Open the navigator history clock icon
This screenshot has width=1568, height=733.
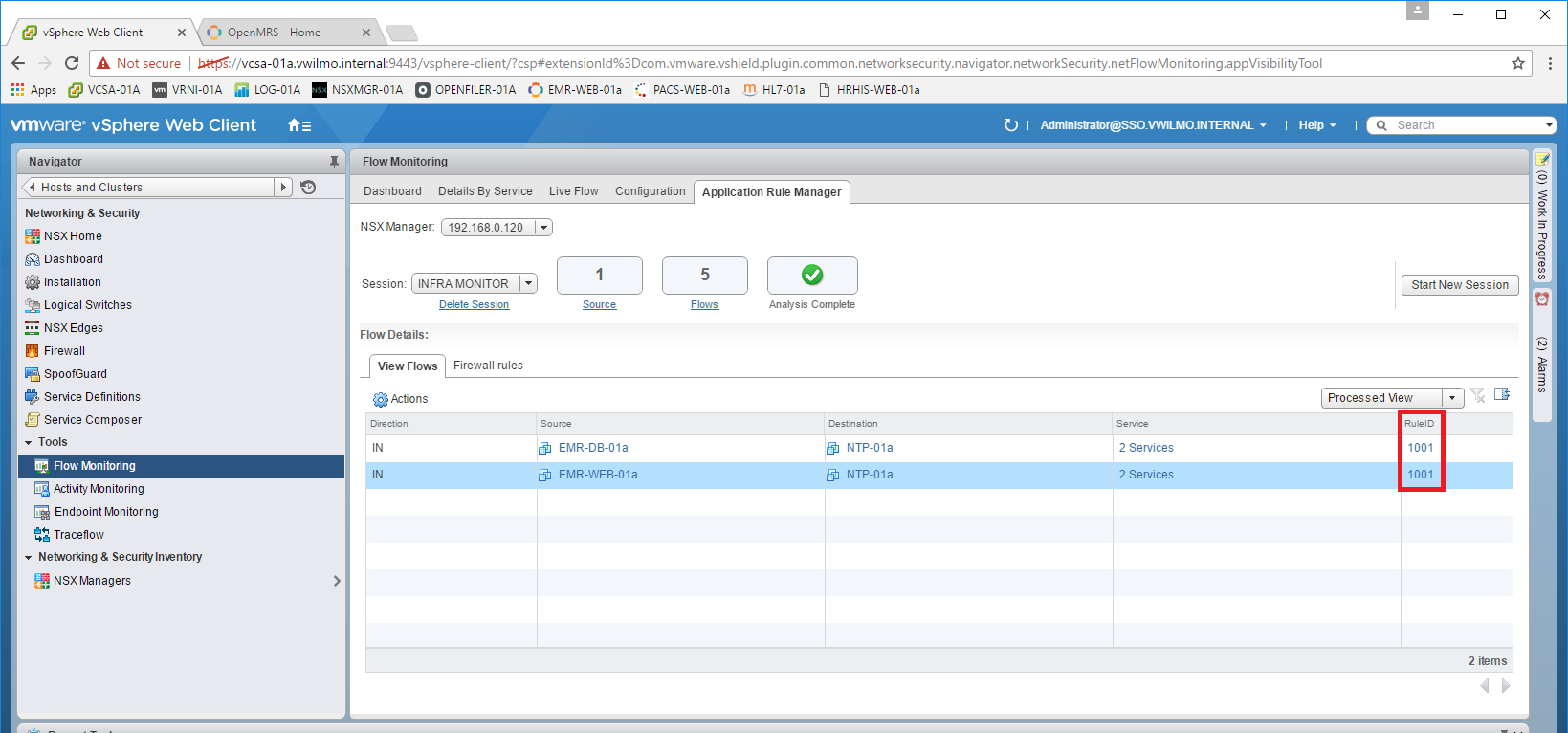(308, 188)
